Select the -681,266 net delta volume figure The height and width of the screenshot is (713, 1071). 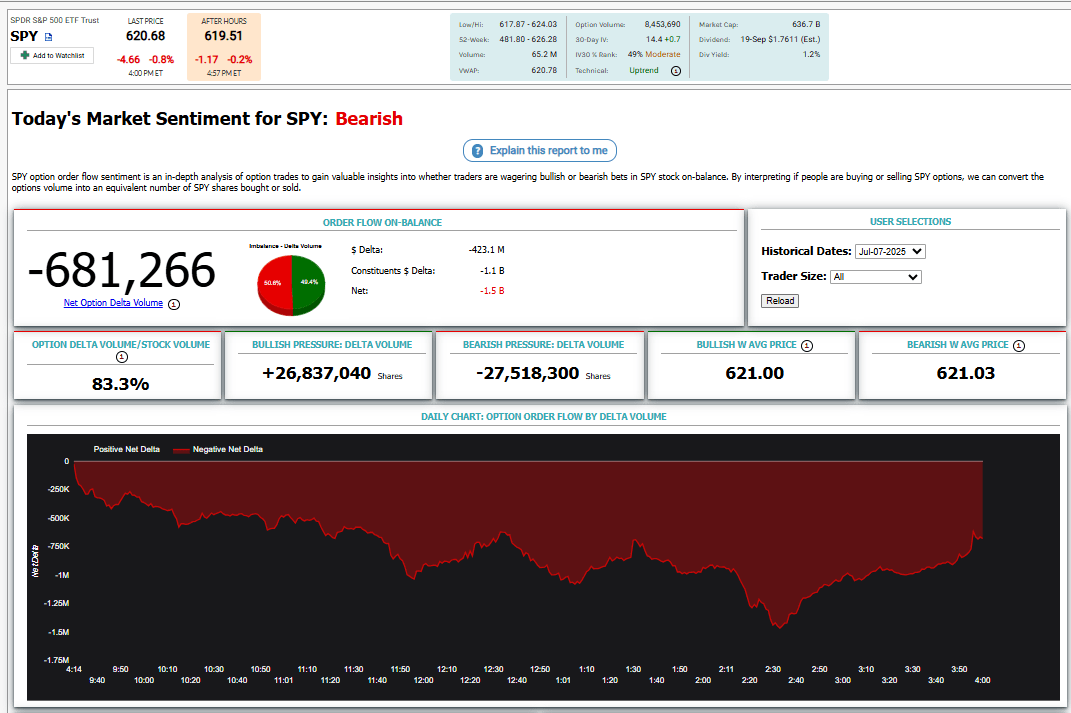click(x=122, y=270)
